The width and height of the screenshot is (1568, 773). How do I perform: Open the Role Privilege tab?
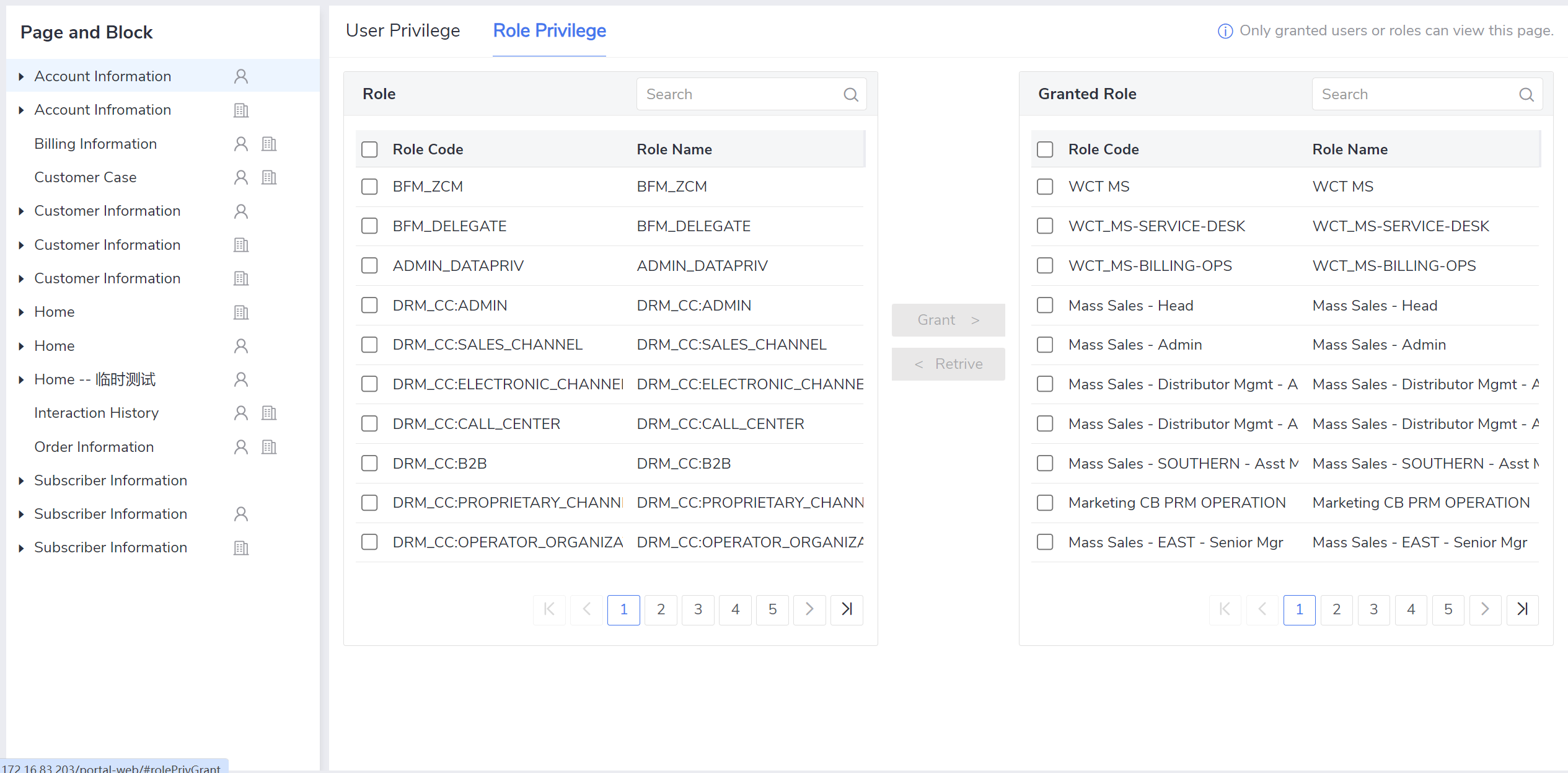549,30
